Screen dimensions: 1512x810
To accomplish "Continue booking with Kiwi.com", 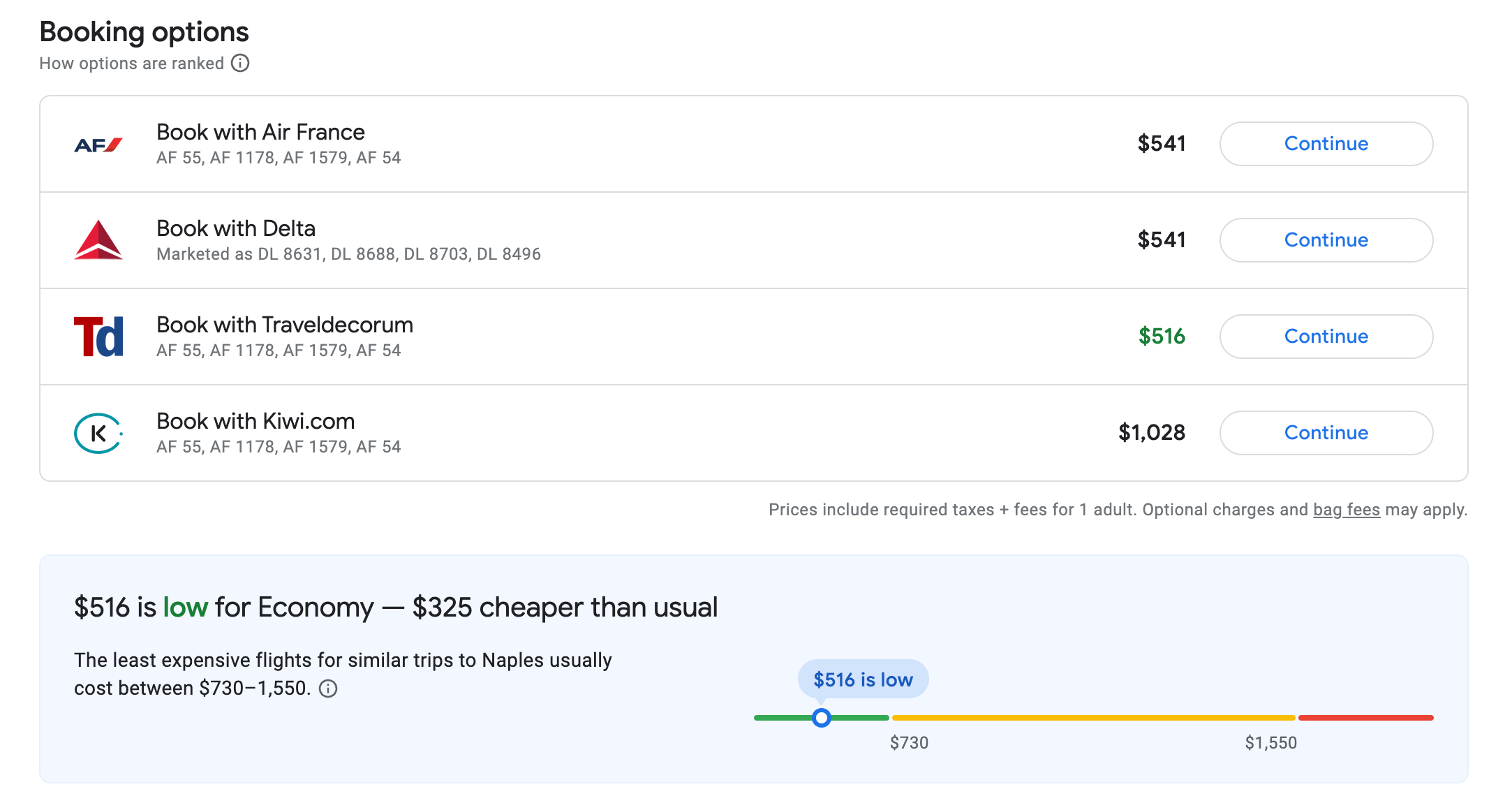I will pos(1326,433).
